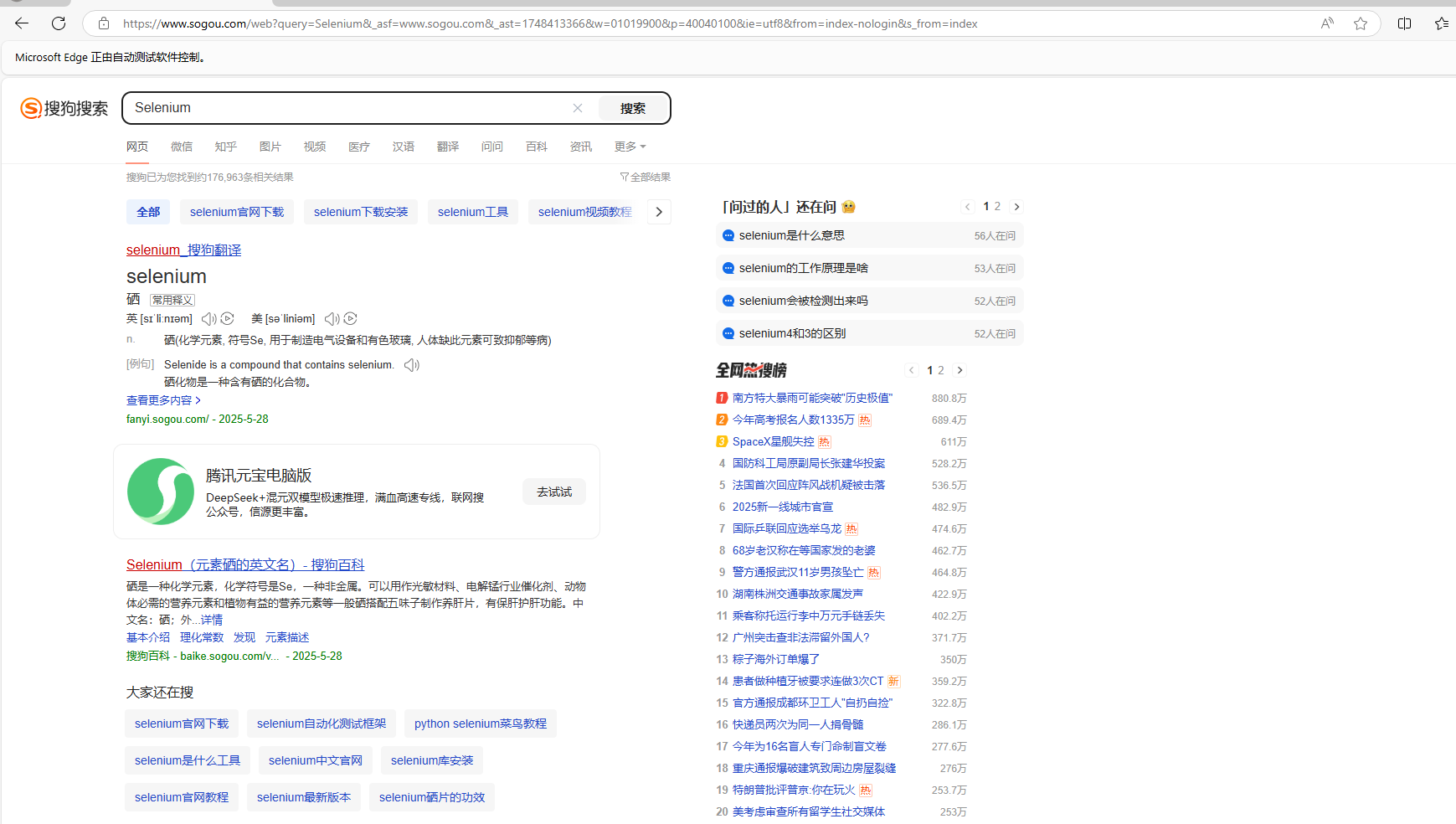1456x824 pixels.
Task: Go to next page of 问过的人 questions
Action: coord(1016,207)
